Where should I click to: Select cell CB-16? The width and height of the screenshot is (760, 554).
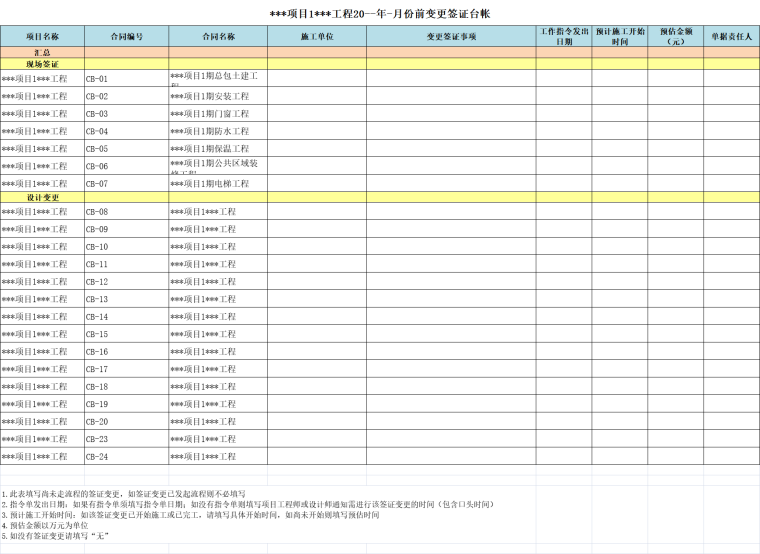(x=127, y=351)
